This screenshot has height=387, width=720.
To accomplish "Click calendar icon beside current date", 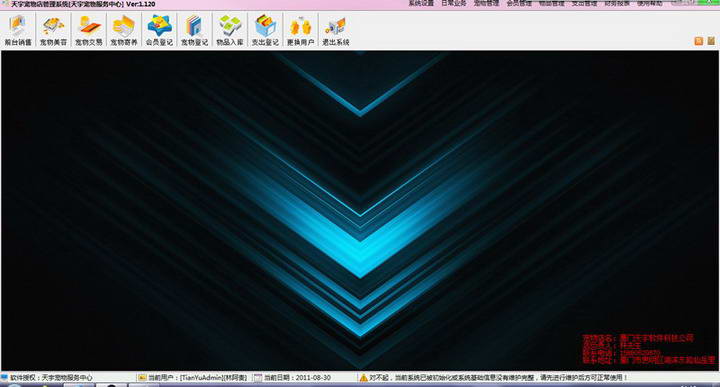I will [x=258, y=377].
